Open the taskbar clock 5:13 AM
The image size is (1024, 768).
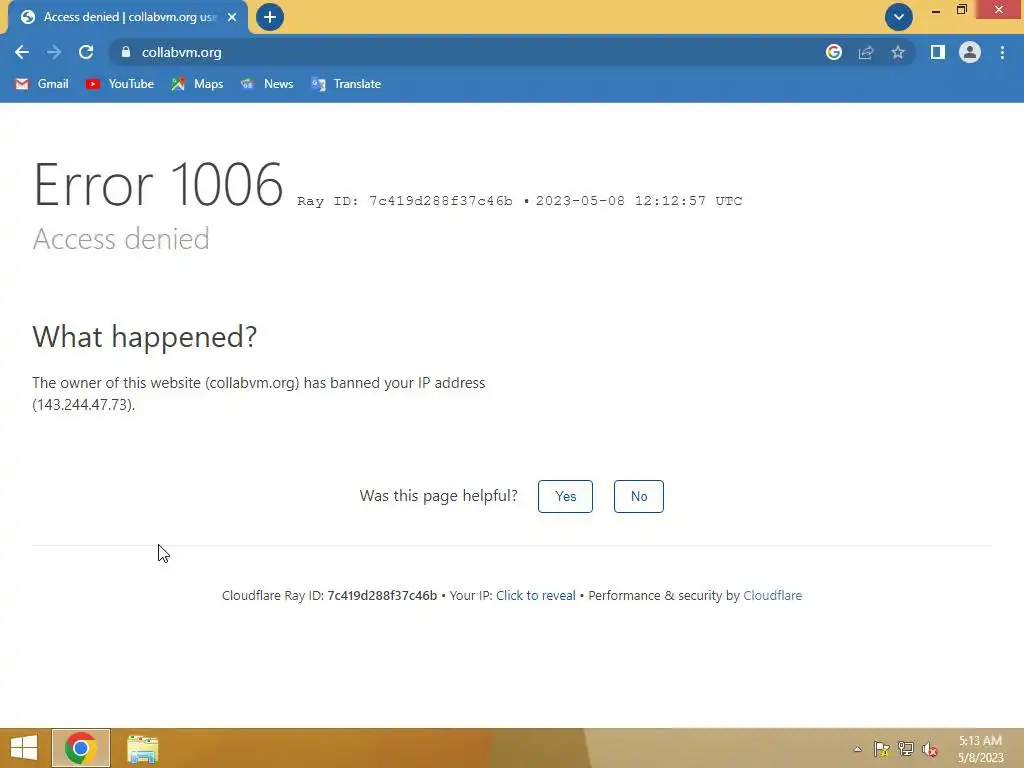coord(980,749)
